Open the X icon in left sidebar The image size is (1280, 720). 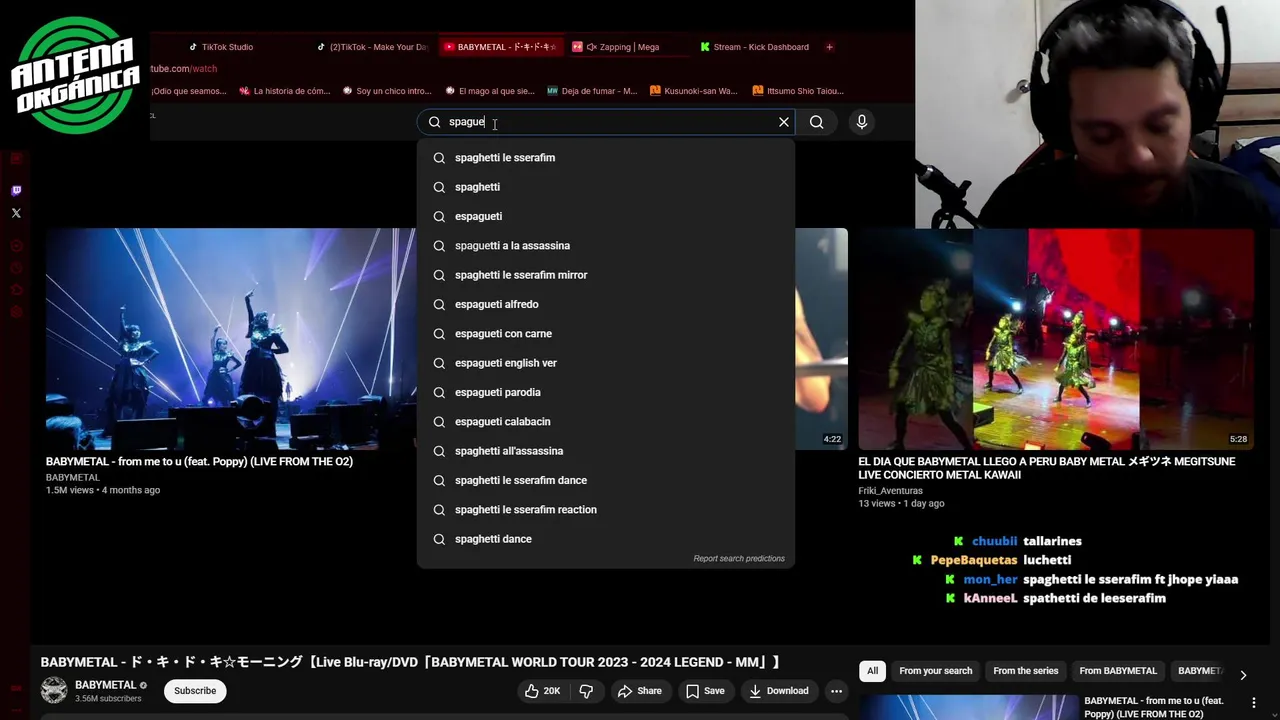pos(16,213)
